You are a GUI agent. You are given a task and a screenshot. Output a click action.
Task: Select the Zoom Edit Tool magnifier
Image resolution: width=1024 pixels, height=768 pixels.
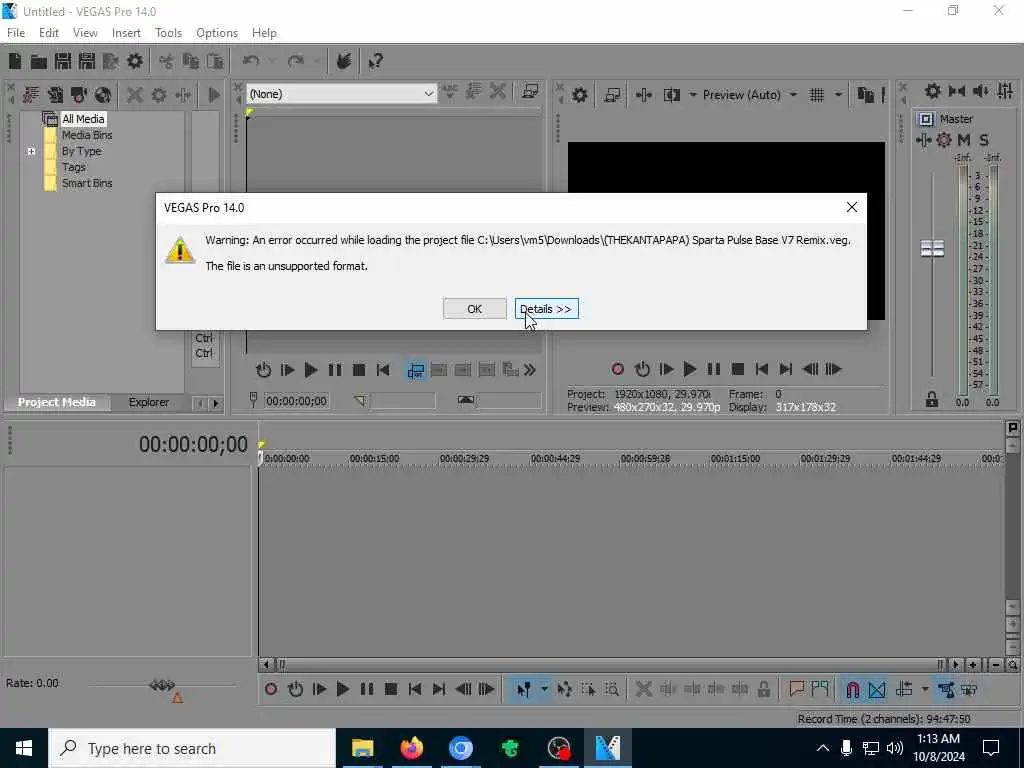pyautogui.click(x=612, y=689)
